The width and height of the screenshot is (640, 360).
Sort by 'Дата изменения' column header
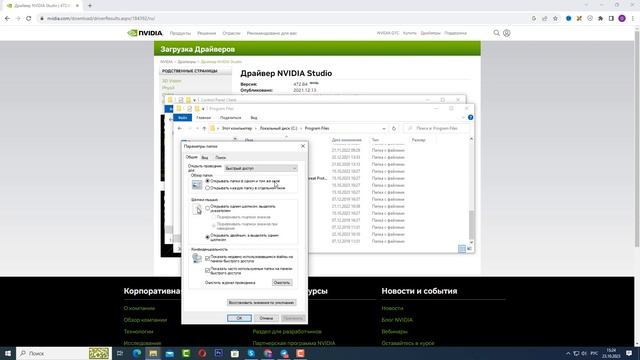tap(347, 140)
